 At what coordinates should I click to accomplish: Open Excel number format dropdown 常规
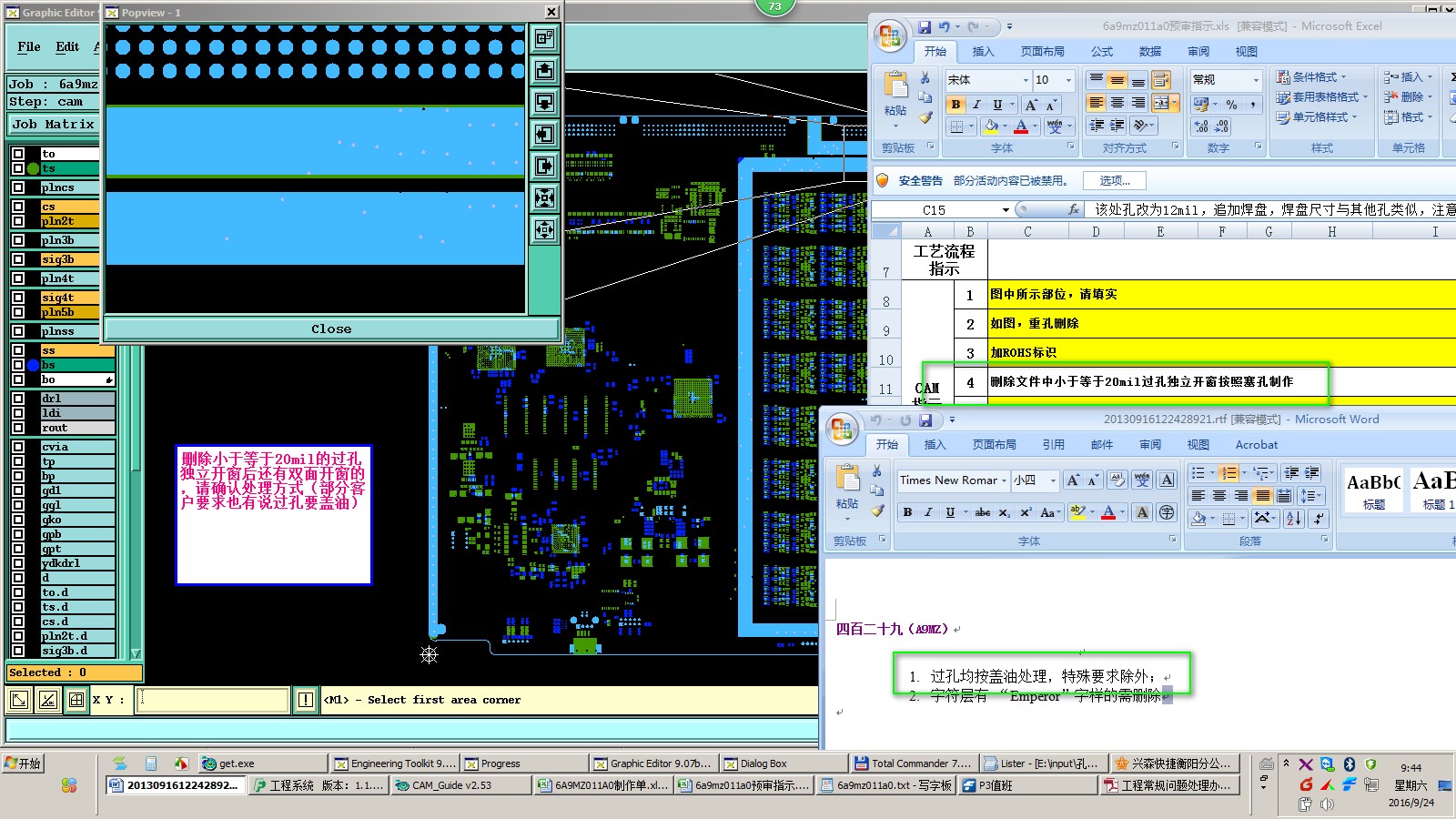click(x=1256, y=80)
